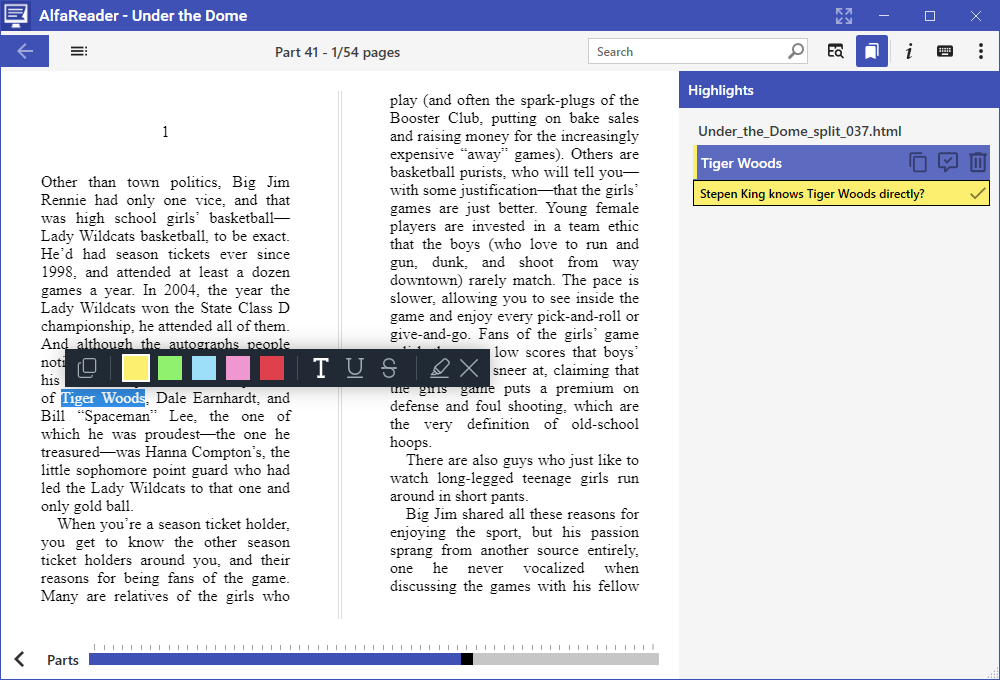Screen dimensions: 1000x680
Task: Delete the Tiger Woods highlight
Action: (x=977, y=162)
